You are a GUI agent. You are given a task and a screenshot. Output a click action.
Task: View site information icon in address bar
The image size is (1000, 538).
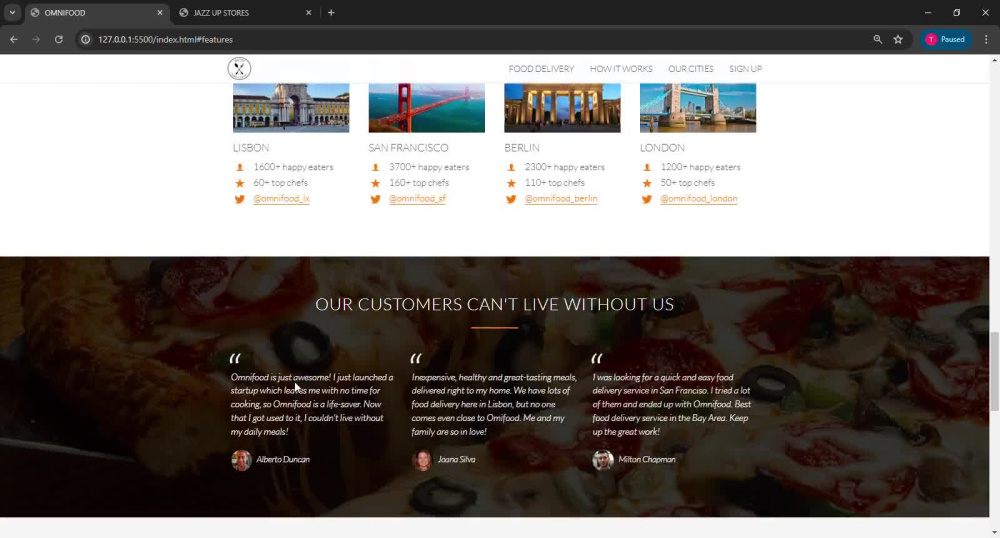[x=85, y=40]
